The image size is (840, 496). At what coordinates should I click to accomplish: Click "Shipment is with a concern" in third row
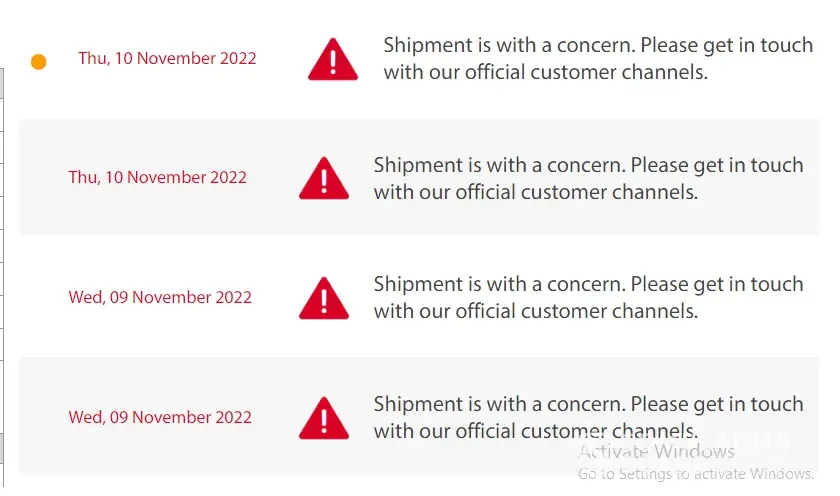point(498,284)
